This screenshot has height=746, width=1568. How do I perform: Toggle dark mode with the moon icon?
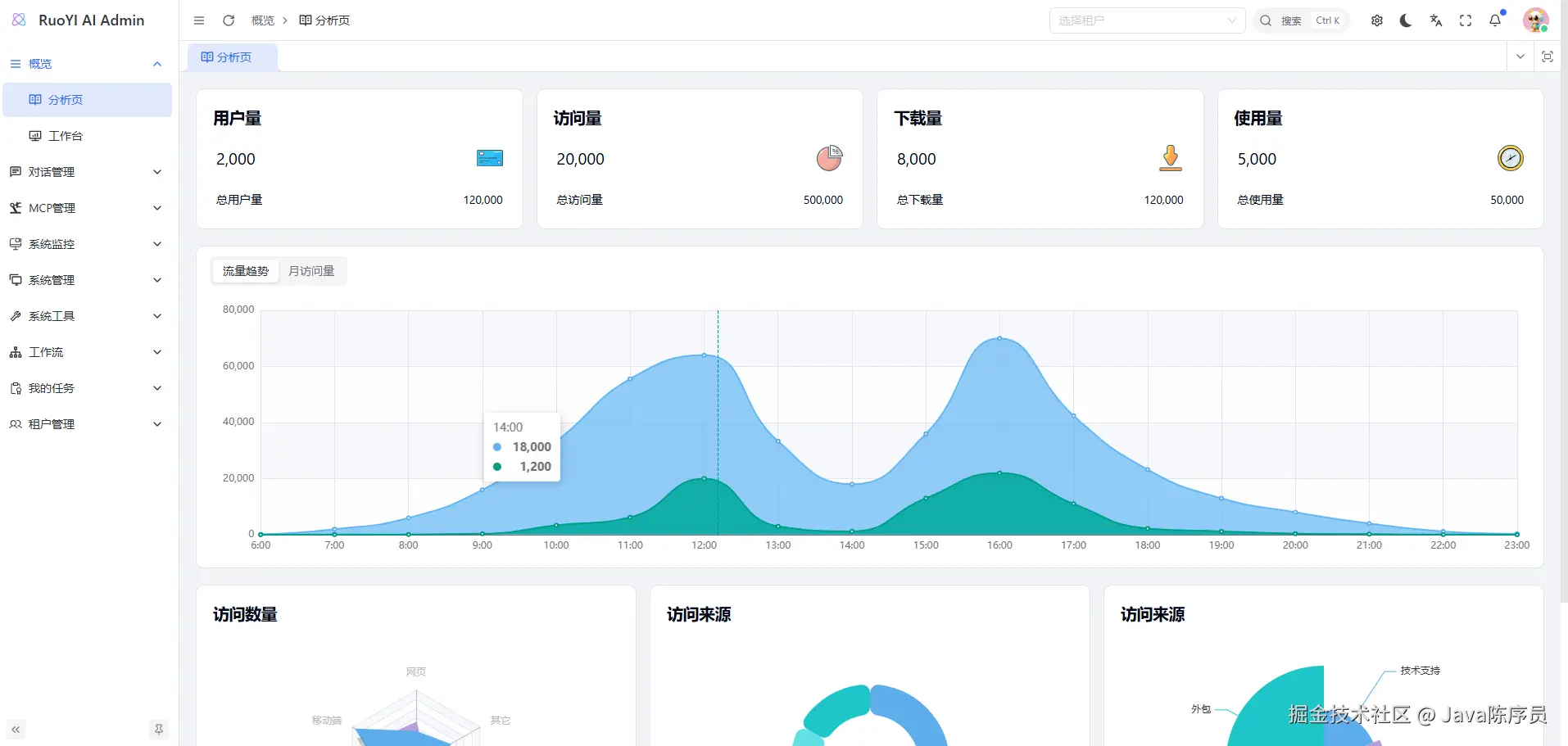pyautogui.click(x=1406, y=20)
